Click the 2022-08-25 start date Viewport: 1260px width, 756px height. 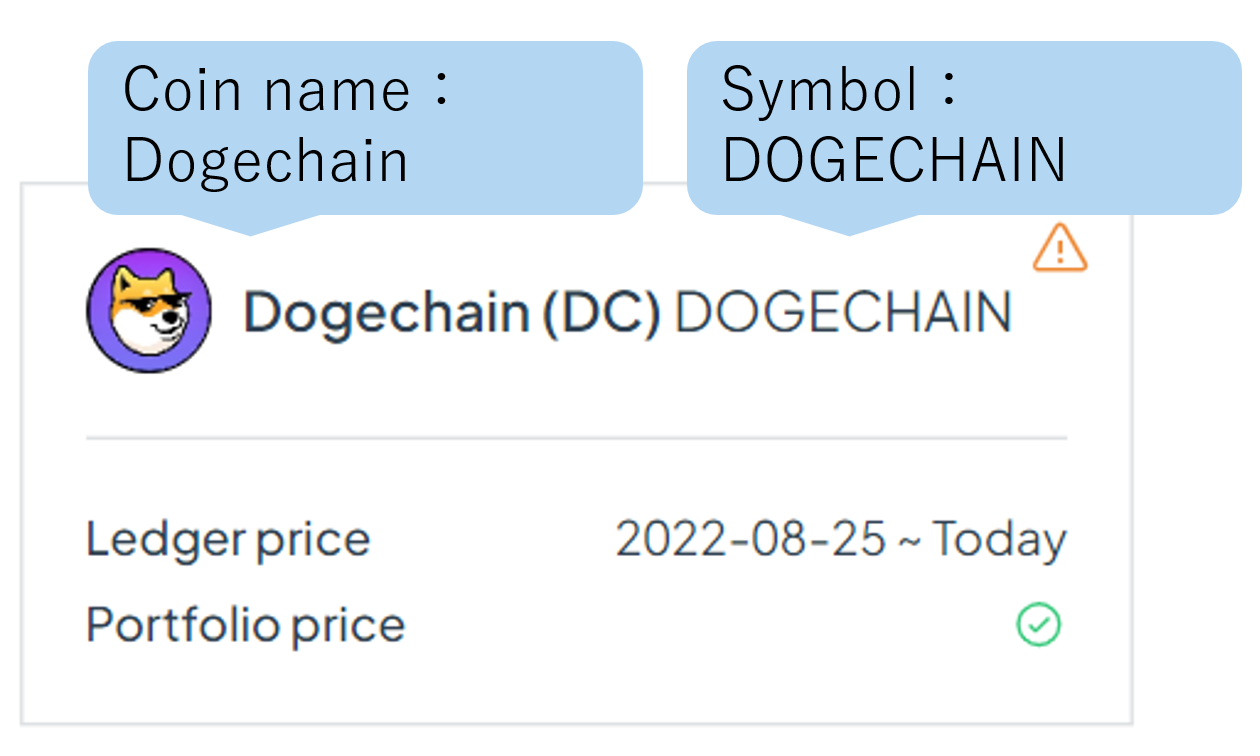pyautogui.click(x=750, y=540)
